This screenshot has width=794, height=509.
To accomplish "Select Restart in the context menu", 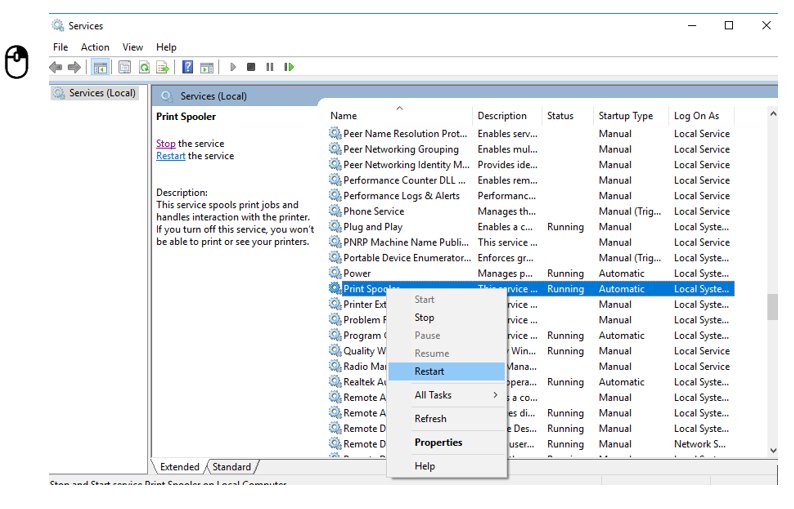I will click(x=429, y=371).
